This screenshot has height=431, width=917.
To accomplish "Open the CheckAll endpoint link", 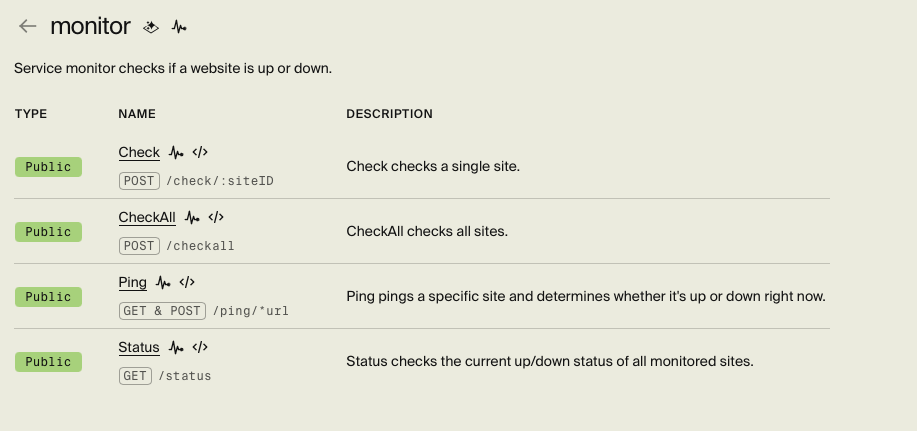I will point(147,217).
